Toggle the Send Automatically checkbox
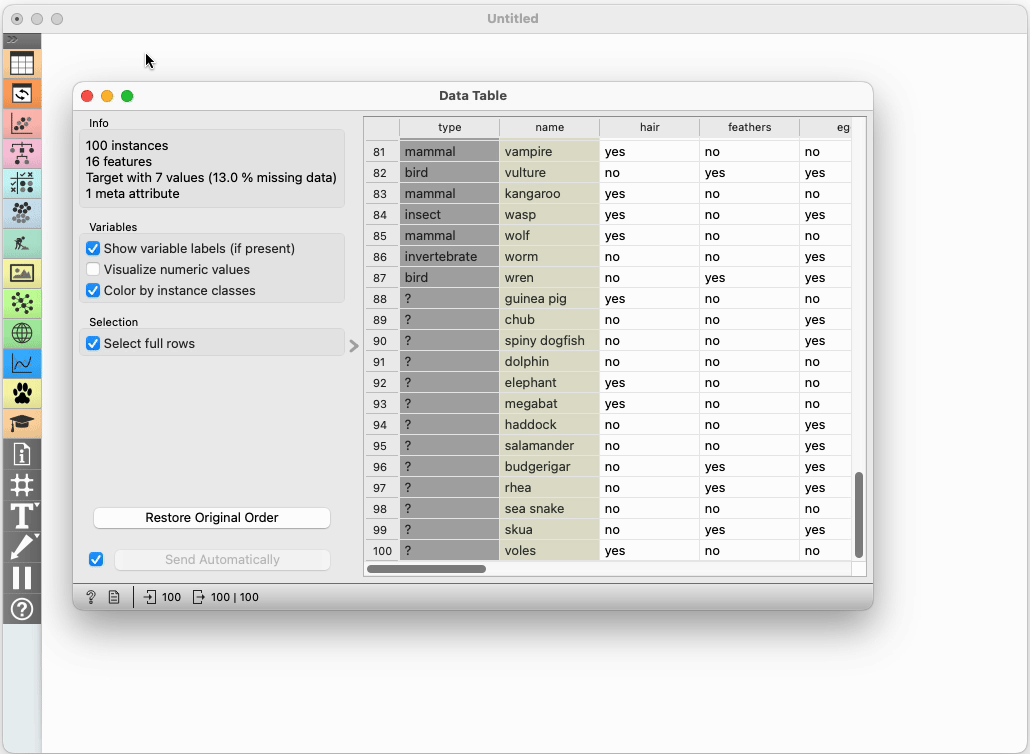Image resolution: width=1030 pixels, height=754 pixels. (x=96, y=560)
